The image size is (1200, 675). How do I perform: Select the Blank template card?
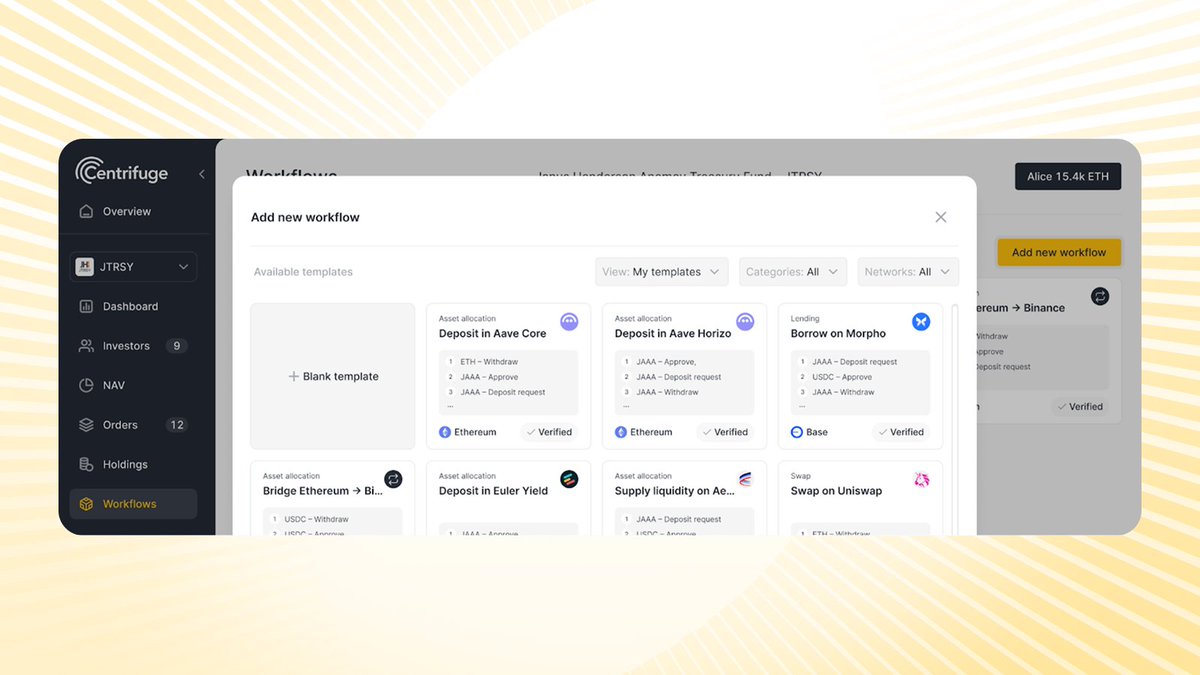tap(333, 377)
